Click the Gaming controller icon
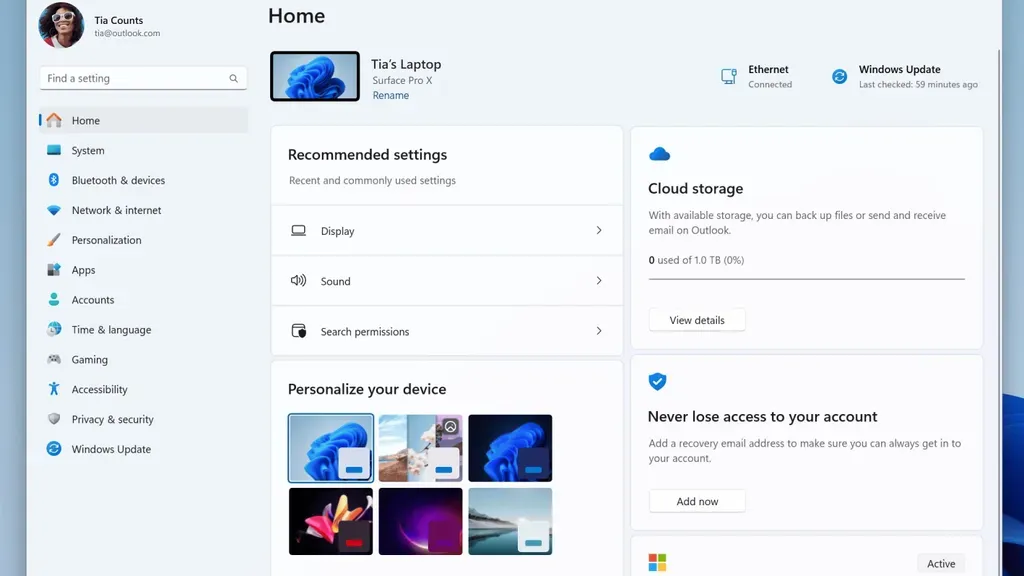 54,359
